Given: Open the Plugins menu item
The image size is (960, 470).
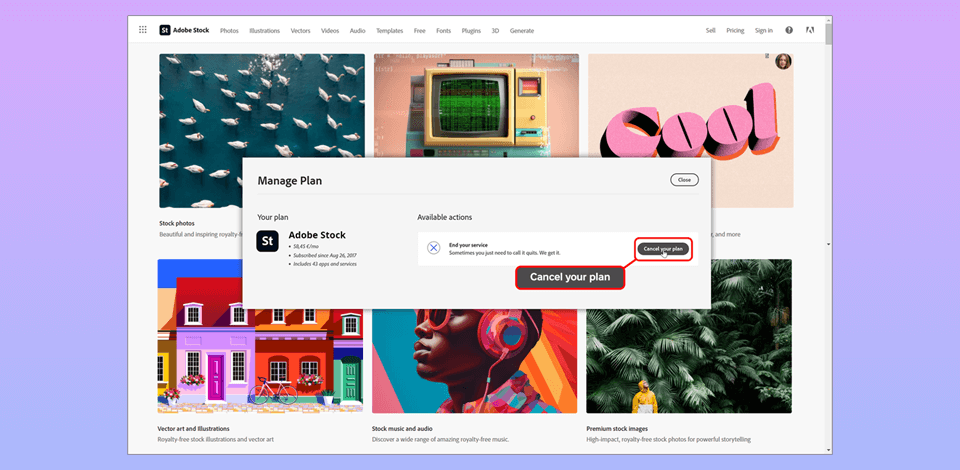Looking at the screenshot, I should coord(471,31).
